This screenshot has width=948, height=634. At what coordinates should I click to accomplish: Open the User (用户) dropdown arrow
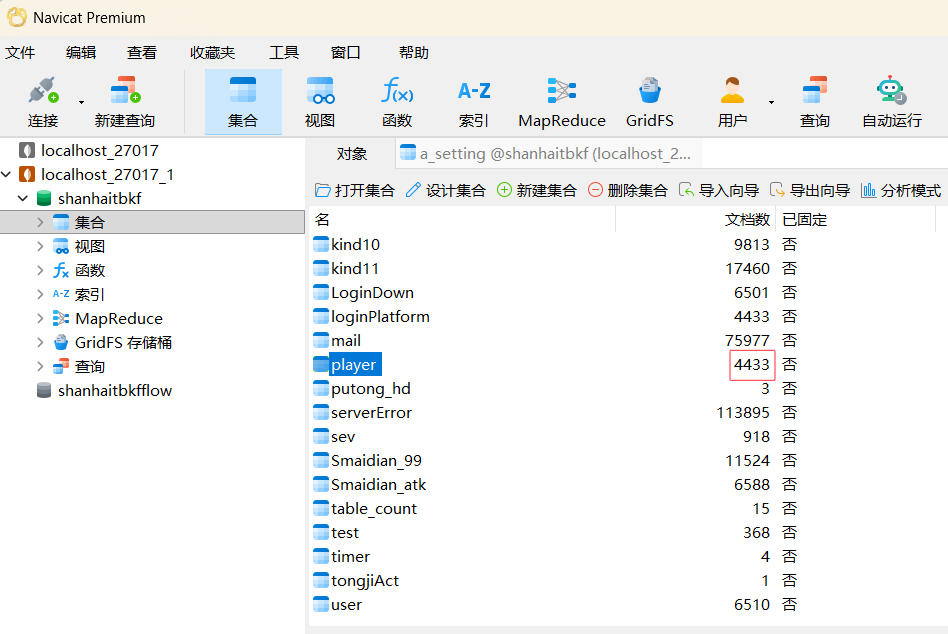click(771, 102)
